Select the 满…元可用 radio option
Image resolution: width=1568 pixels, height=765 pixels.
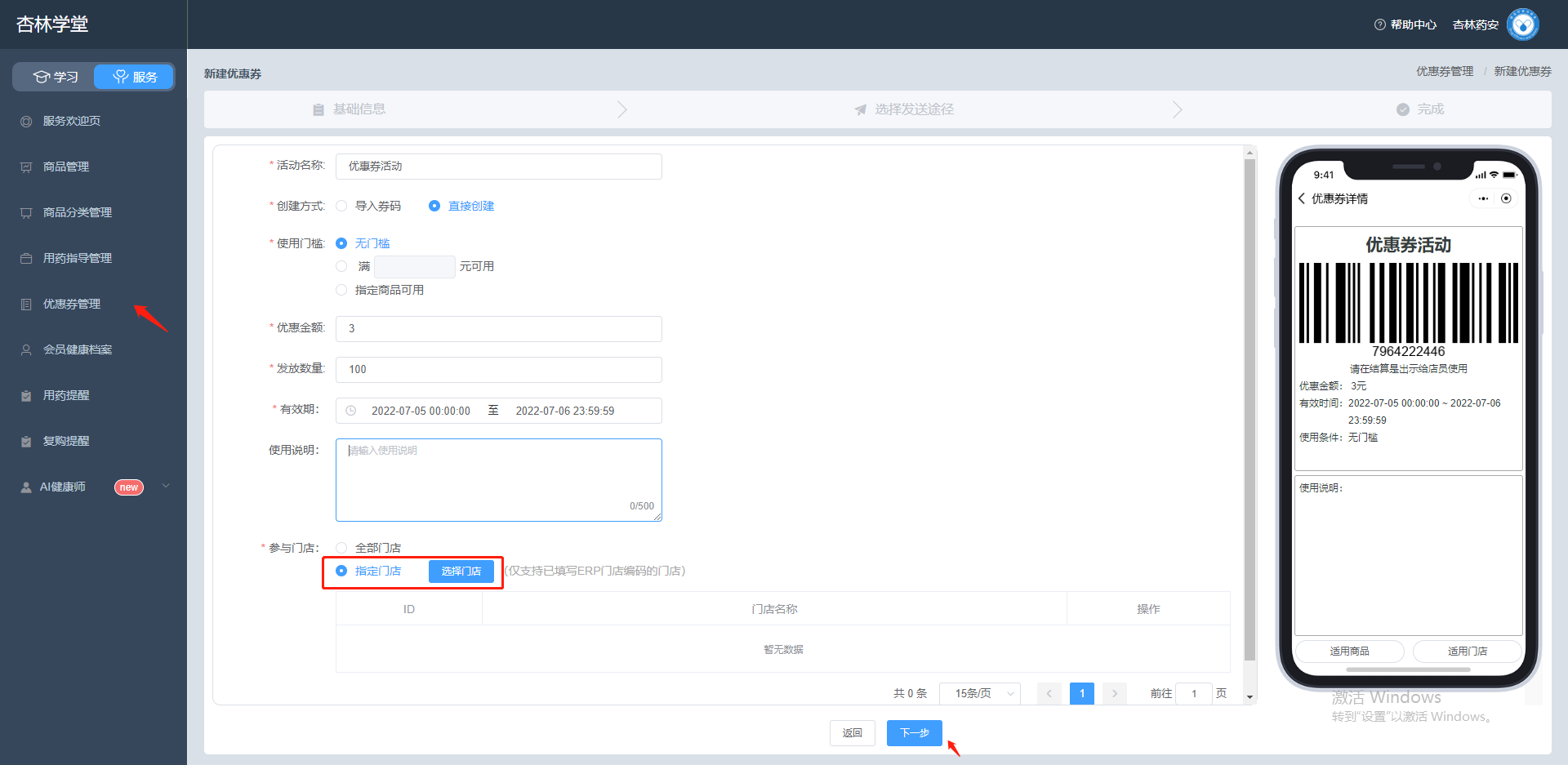341,266
